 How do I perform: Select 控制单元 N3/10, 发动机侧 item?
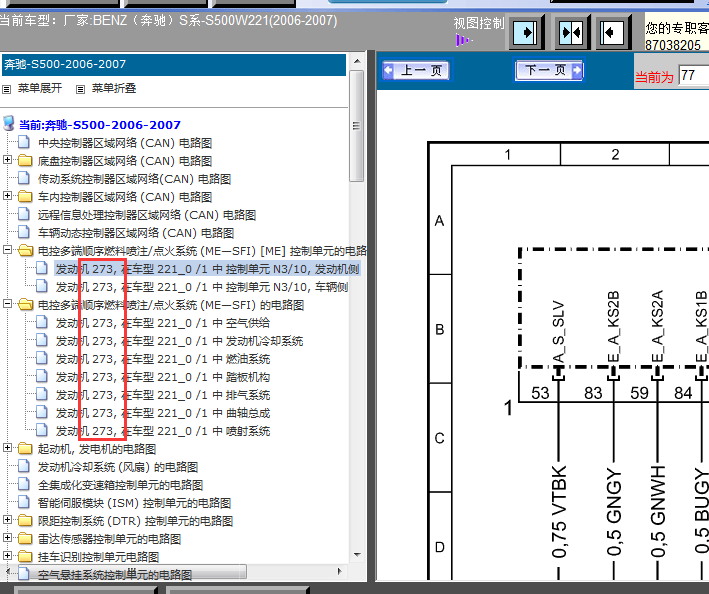coord(208,269)
